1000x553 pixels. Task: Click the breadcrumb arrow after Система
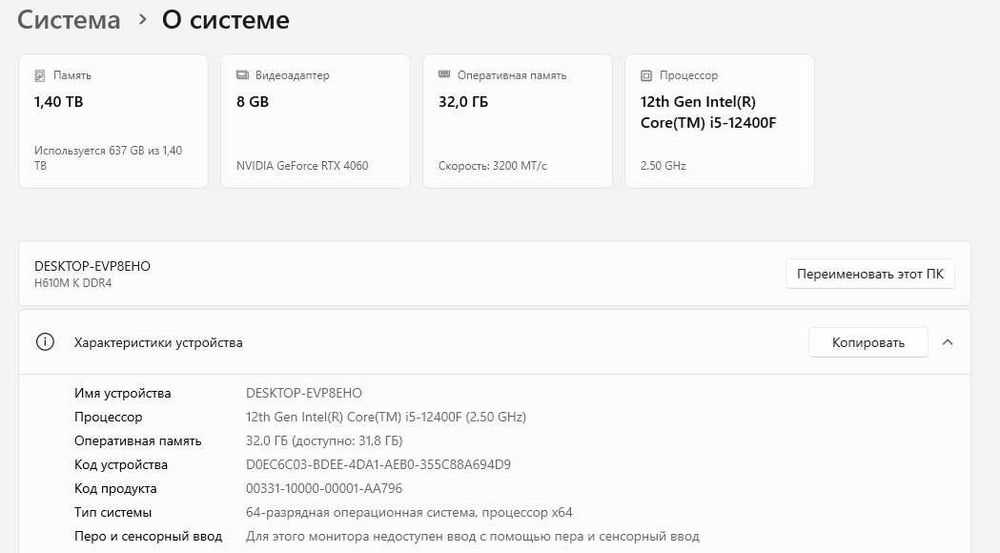click(142, 20)
